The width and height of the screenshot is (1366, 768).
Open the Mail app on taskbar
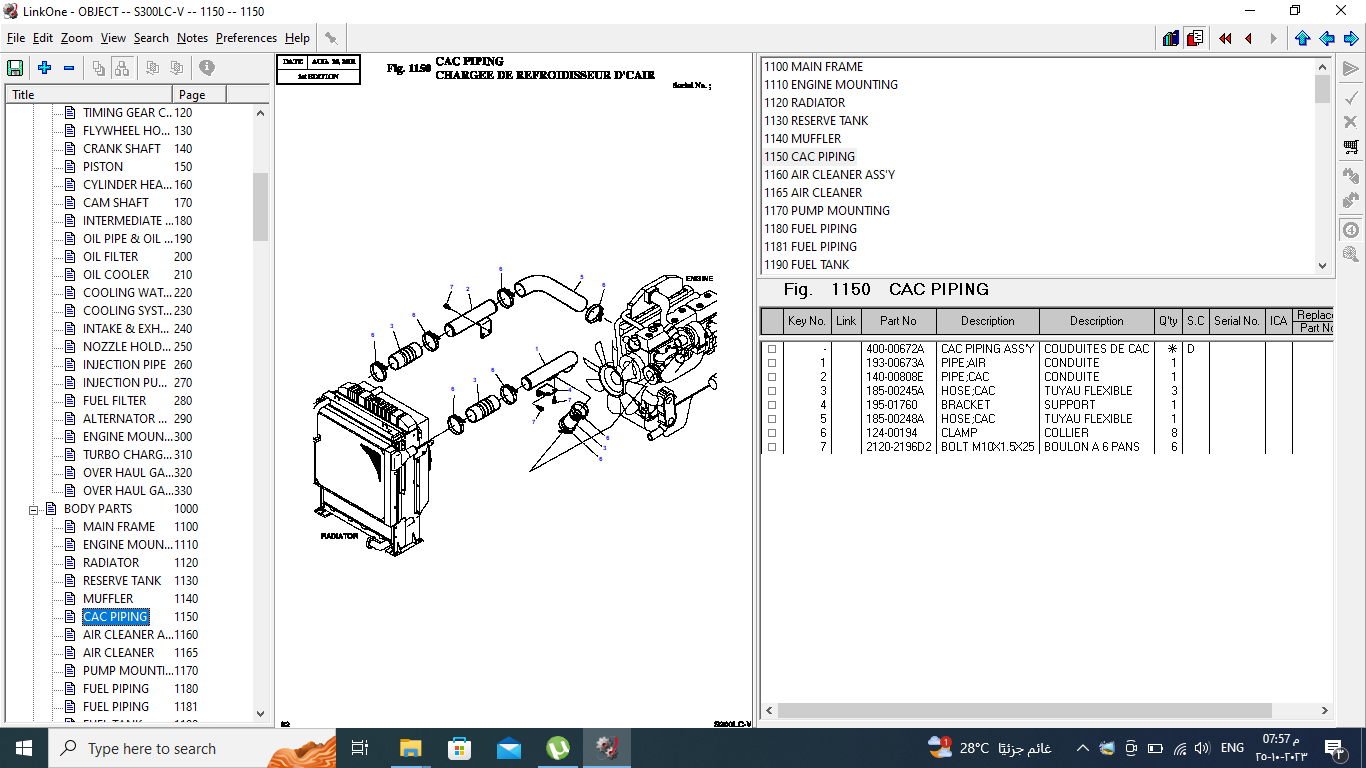pyautogui.click(x=509, y=748)
